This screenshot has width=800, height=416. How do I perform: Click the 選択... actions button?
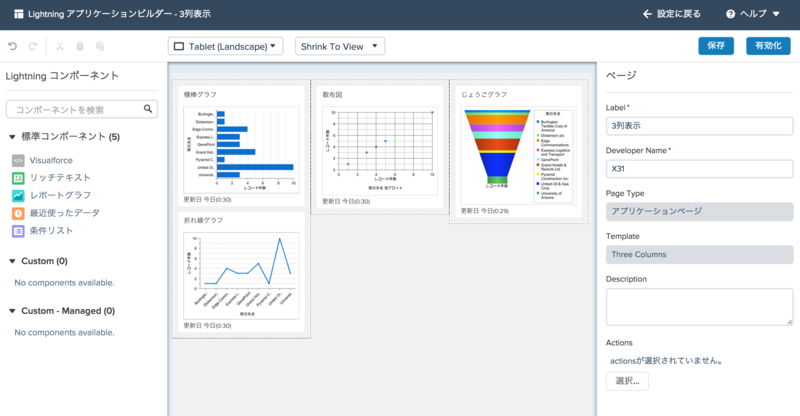click(x=627, y=381)
